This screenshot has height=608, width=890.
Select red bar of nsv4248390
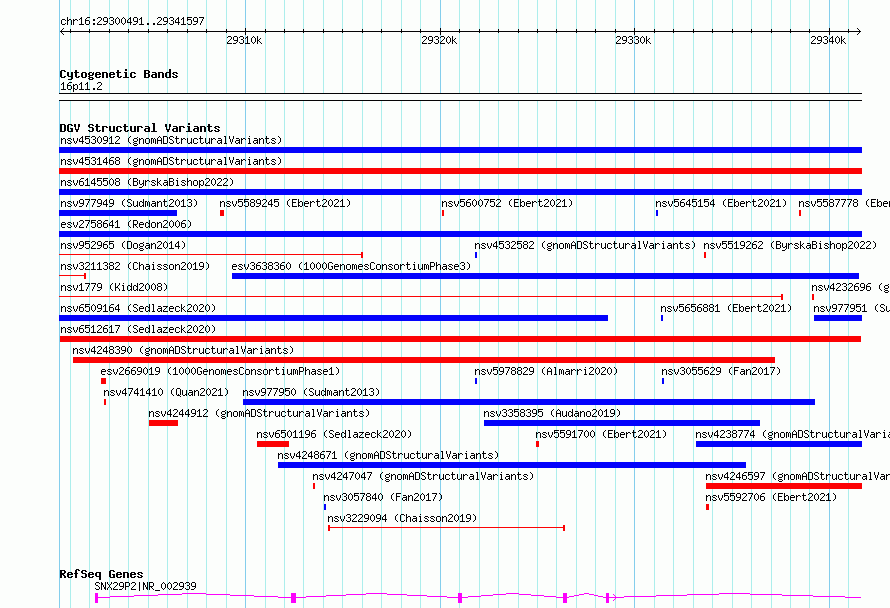[424, 360]
